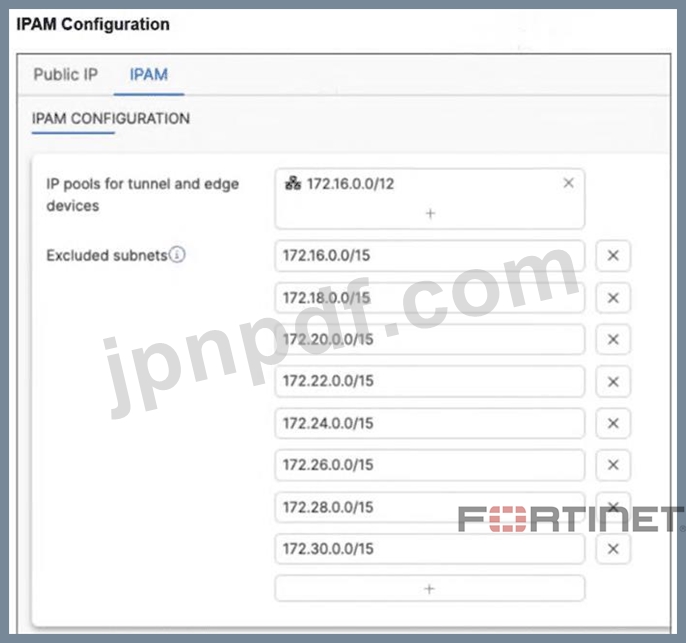Viewport: 686px width, 643px height.
Task: Remove the 172.22.0.0/15 excluded subnet
Action: (613, 381)
